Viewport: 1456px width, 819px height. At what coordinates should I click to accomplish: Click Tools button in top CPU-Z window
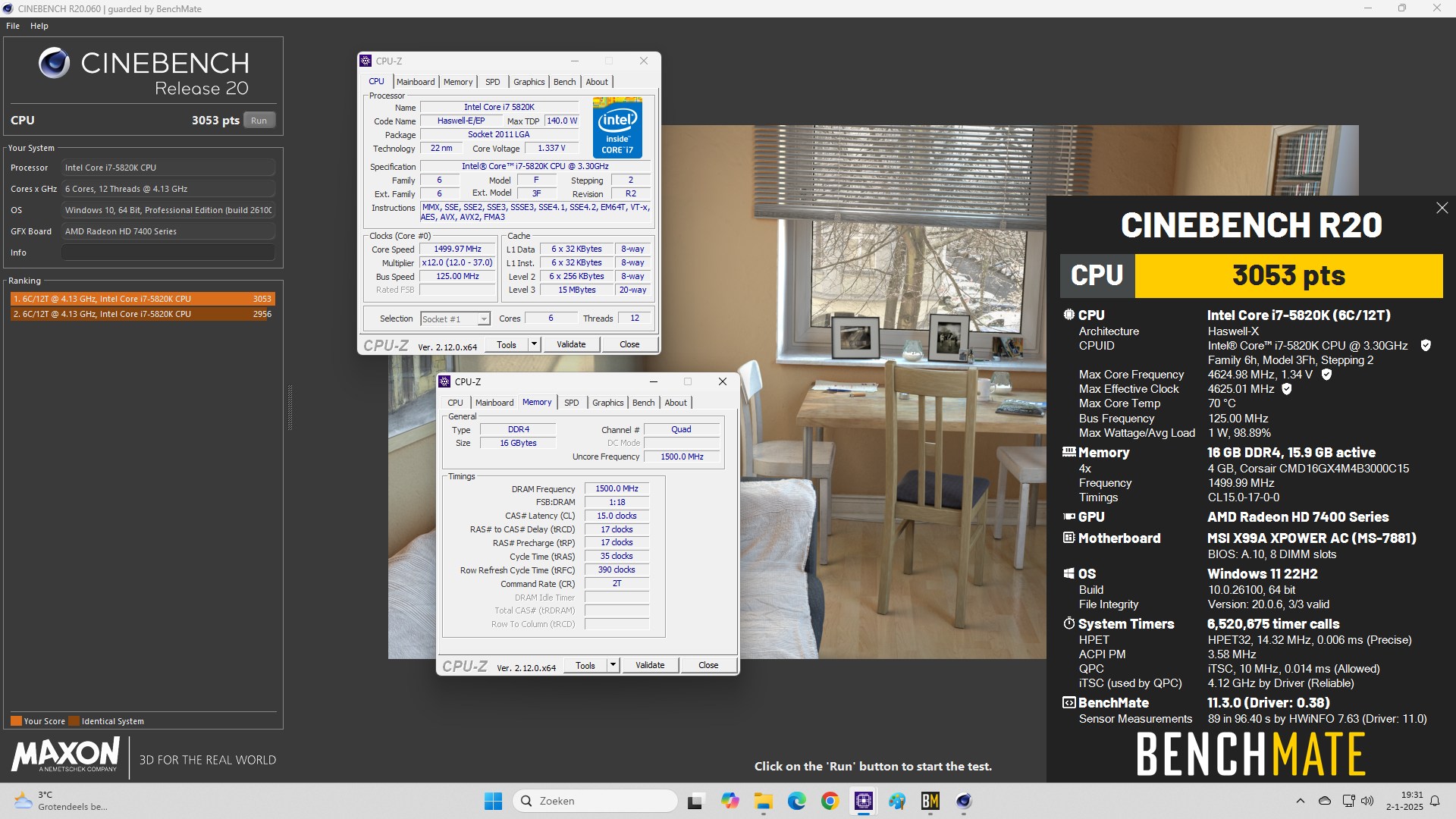pos(506,344)
